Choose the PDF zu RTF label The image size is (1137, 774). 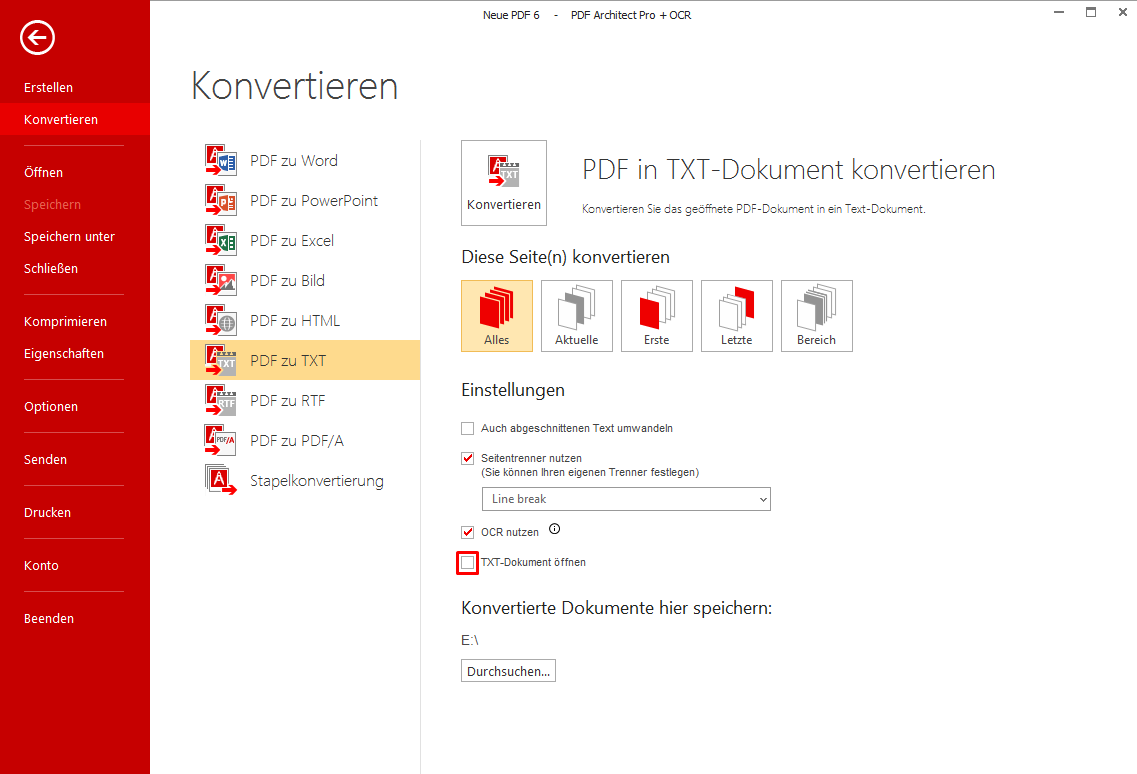coord(288,400)
